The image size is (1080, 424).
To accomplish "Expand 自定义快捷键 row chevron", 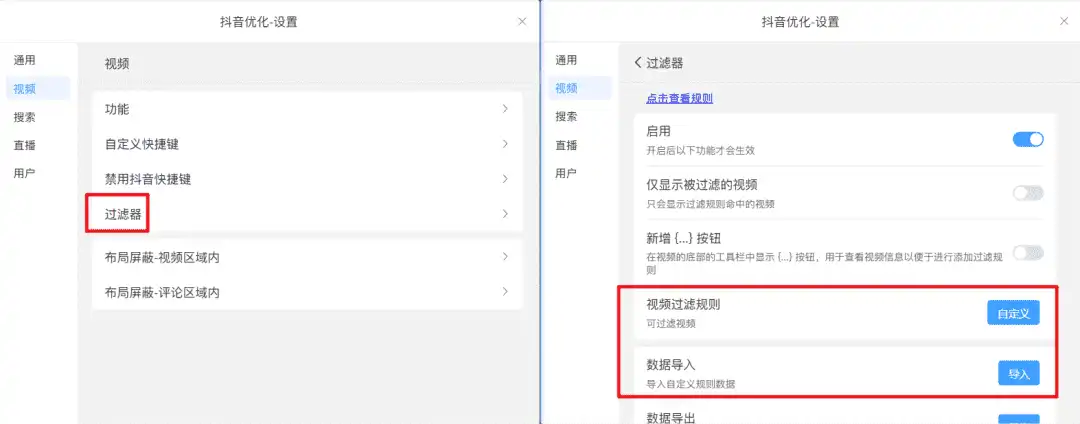I will (x=505, y=144).
